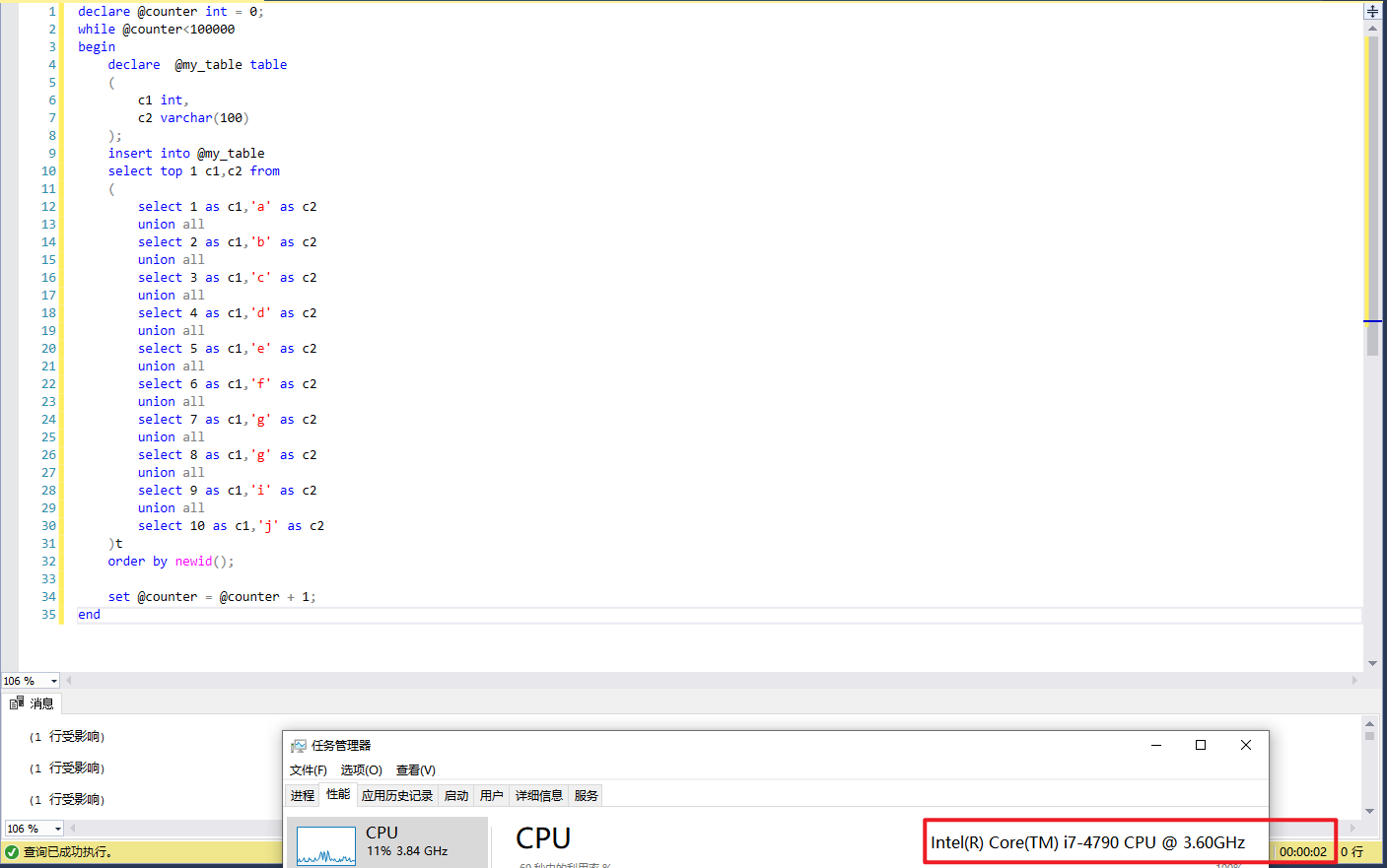Click the editor vertical scrollbar down arrow
1387x868 pixels.
coord(1372,664)
